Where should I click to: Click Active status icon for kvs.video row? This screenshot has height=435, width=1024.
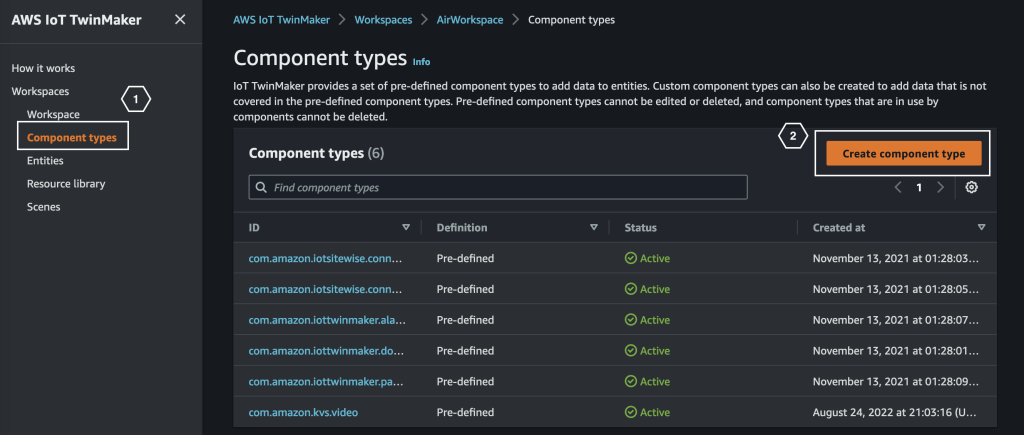(630, 412)
